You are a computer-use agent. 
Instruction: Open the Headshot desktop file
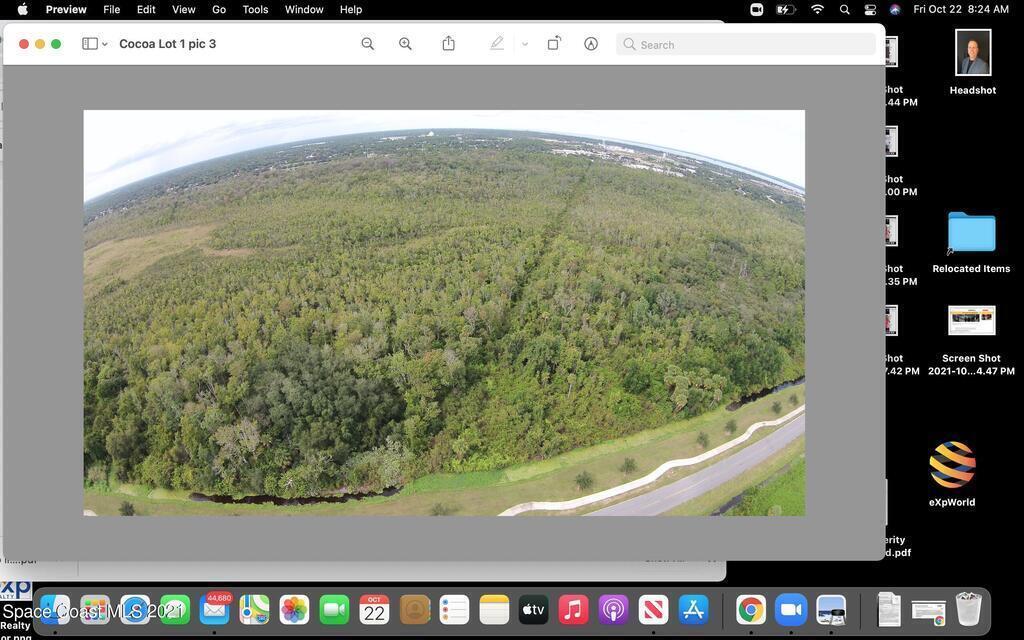(972, 53)
